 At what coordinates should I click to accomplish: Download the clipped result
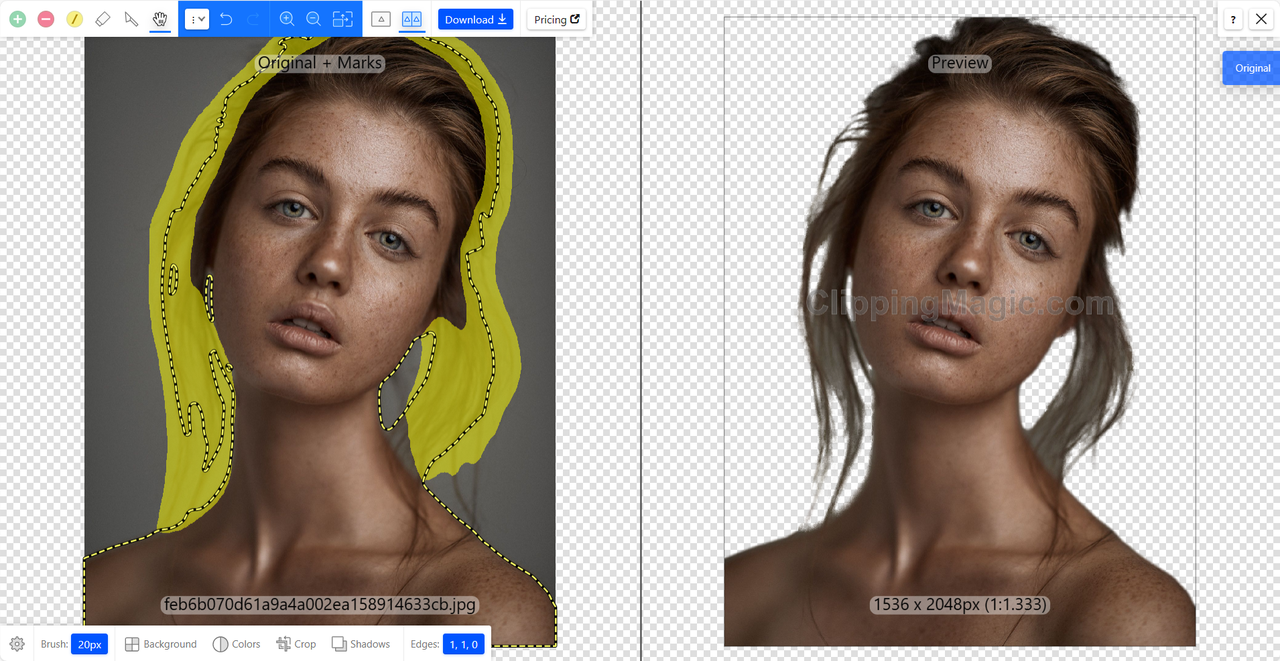click(476, 19)
